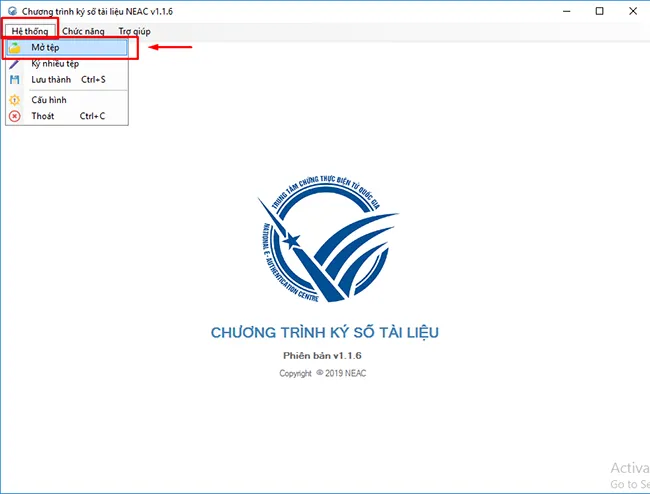
Task: Click the gear icon next to Cấu hình
Action: pyautogui.click(x=14, y=100)
